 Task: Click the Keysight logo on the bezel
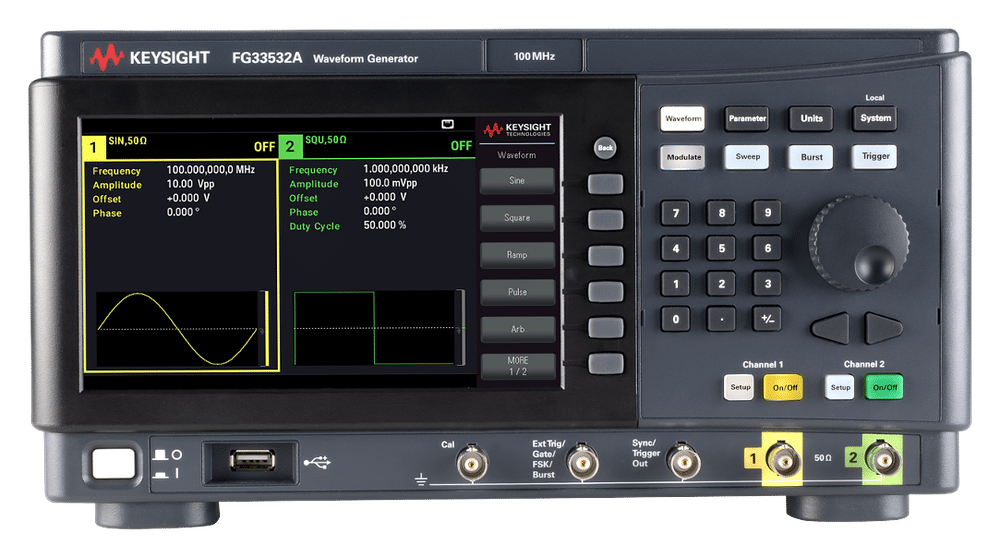(150, 57)
